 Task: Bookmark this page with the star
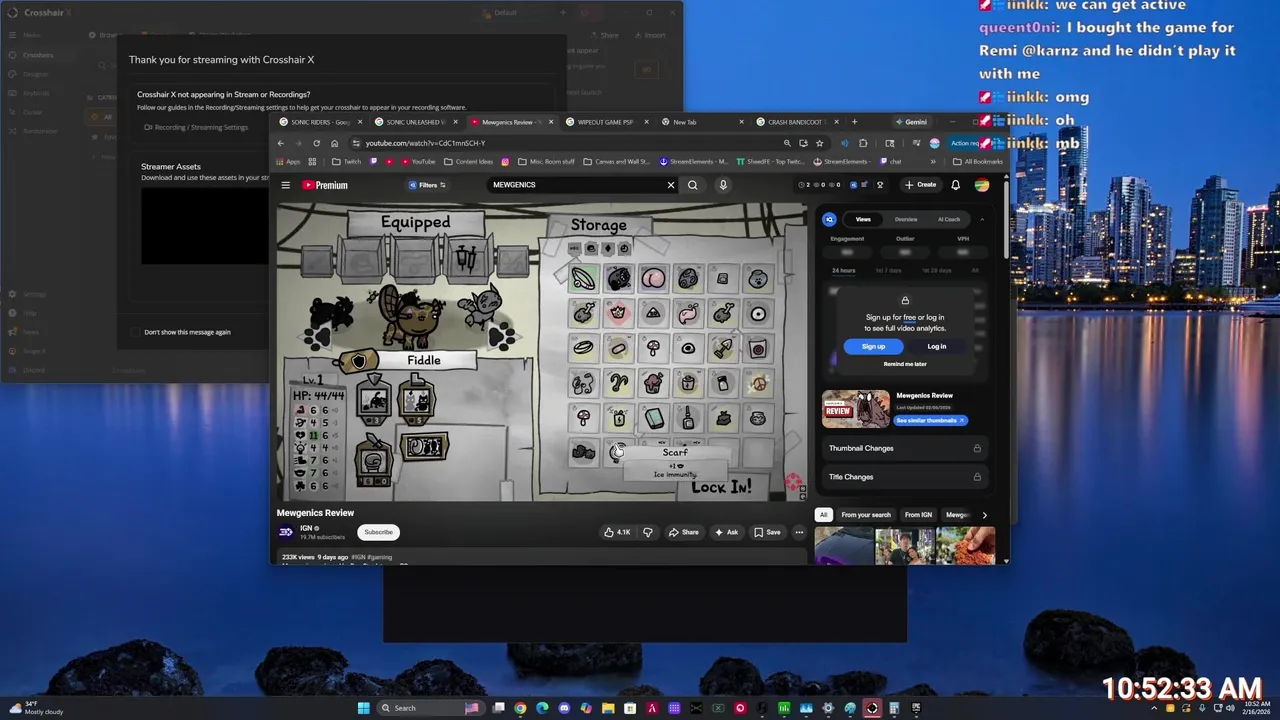(820, 143)
